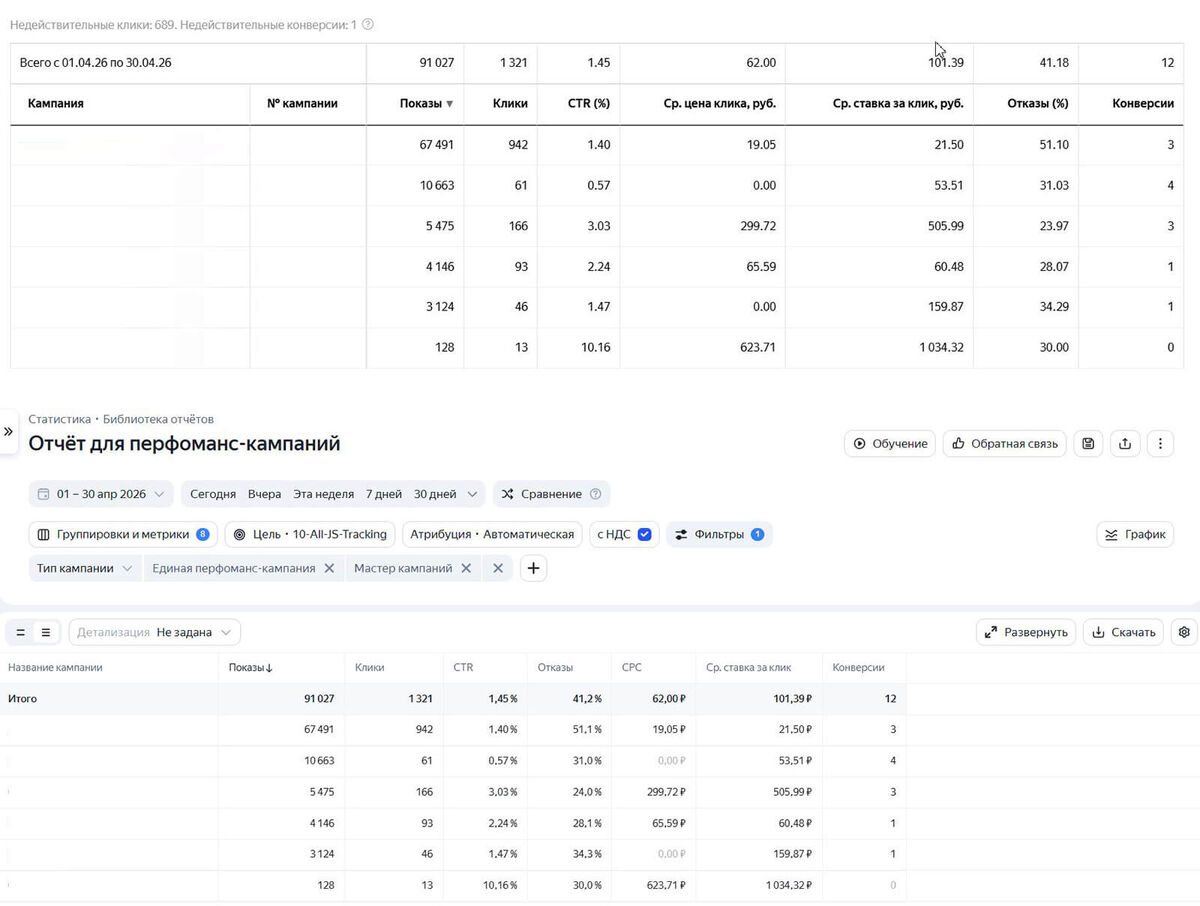Click upper table CTR (%) column header

pyautogui.click(x=587, y=103)
